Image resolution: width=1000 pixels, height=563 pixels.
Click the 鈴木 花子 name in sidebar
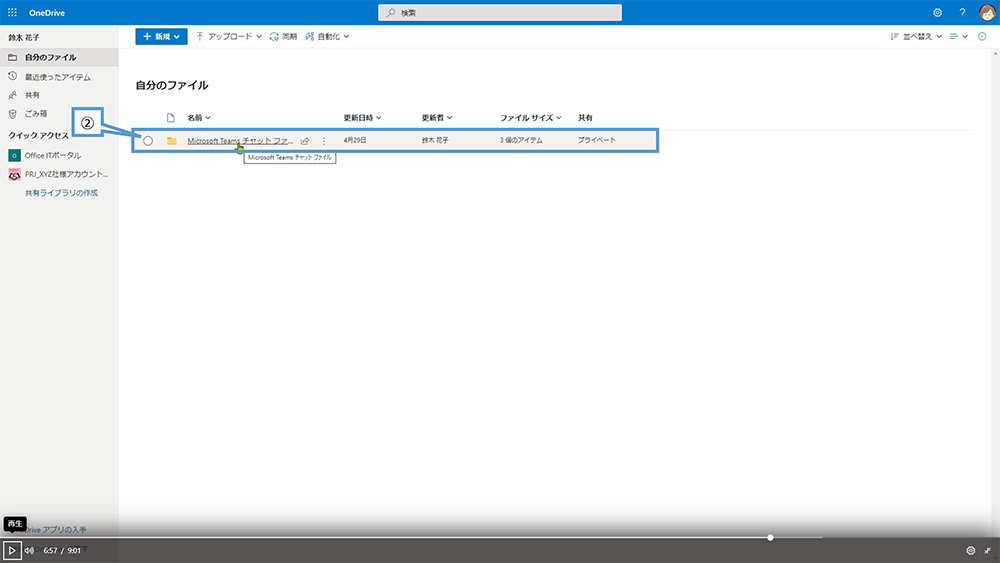click(24, 38)
